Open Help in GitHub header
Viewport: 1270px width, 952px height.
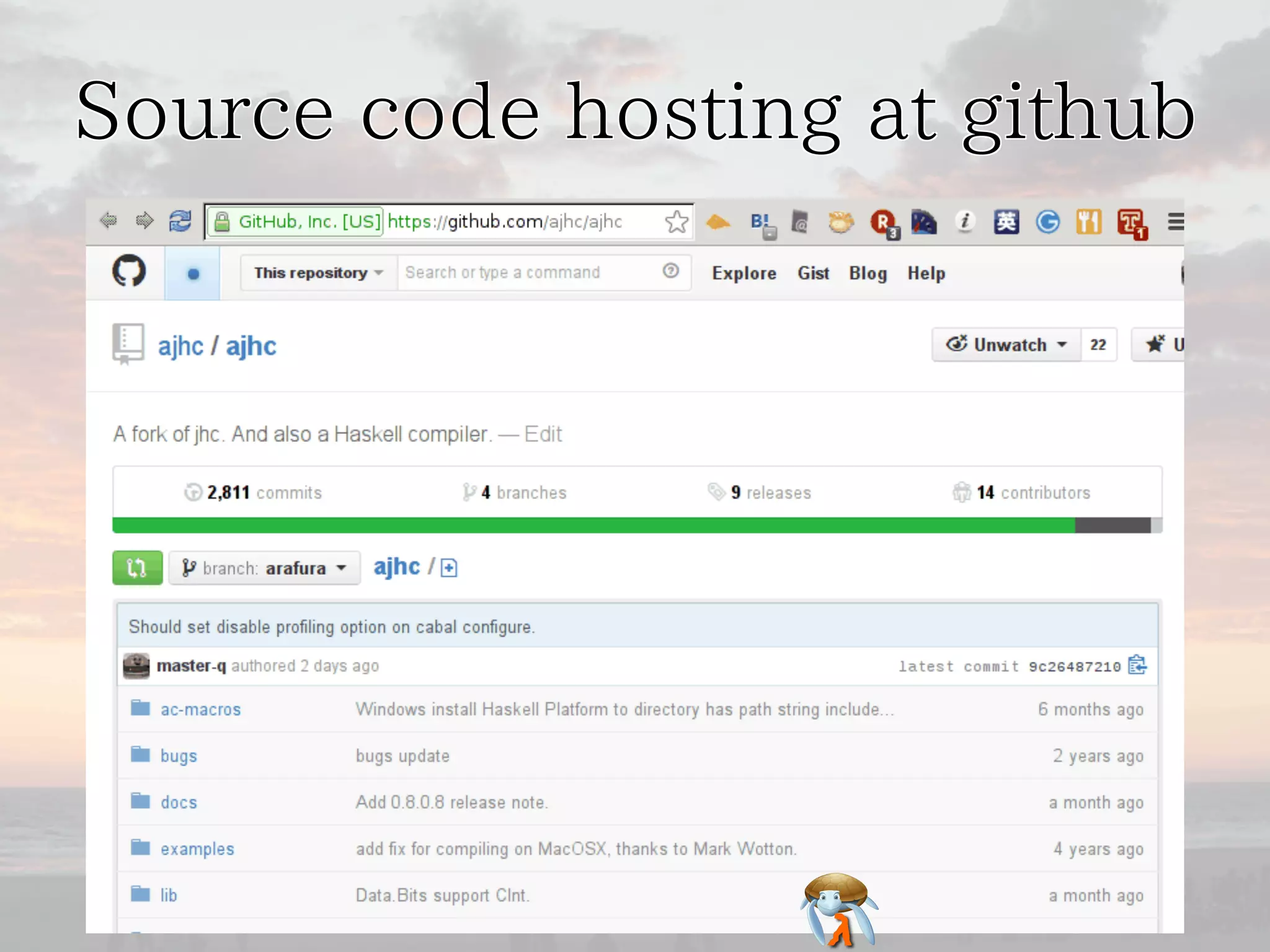click(x=926, y=273)
